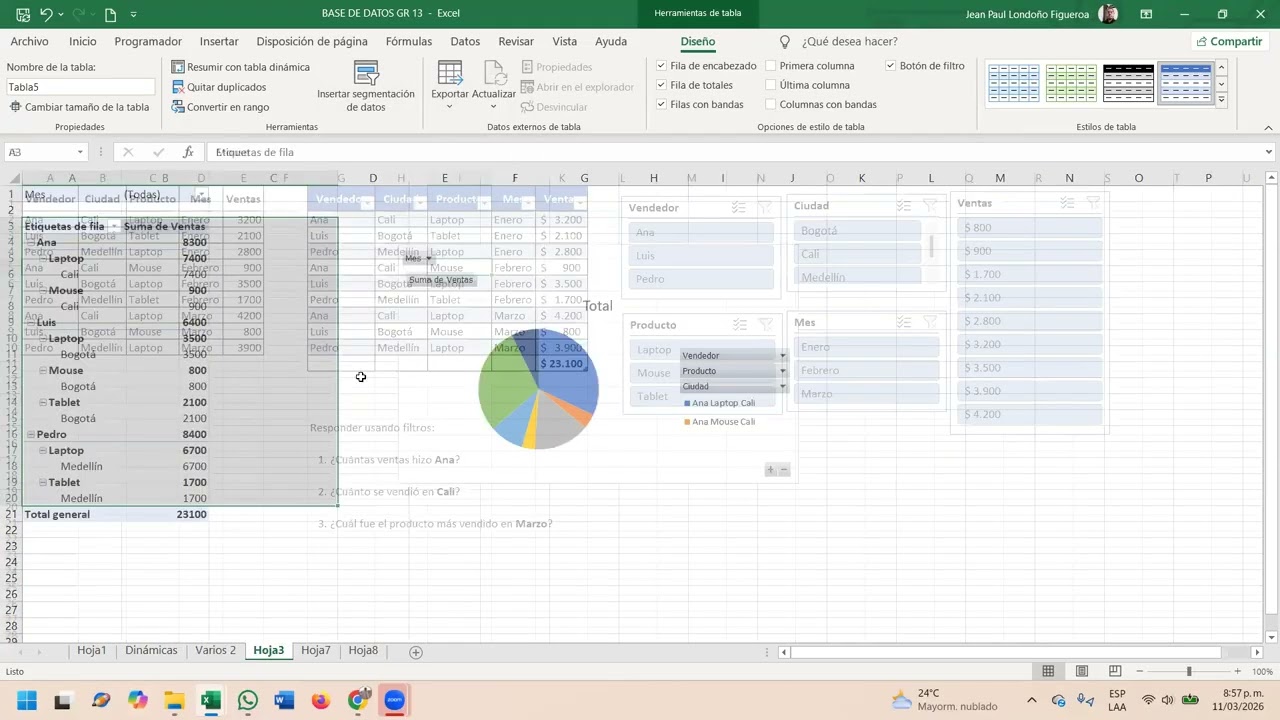Enable Columnas con bandas checkbox
The height and width of the screenshot is (720, 1280).
point(771,104)
